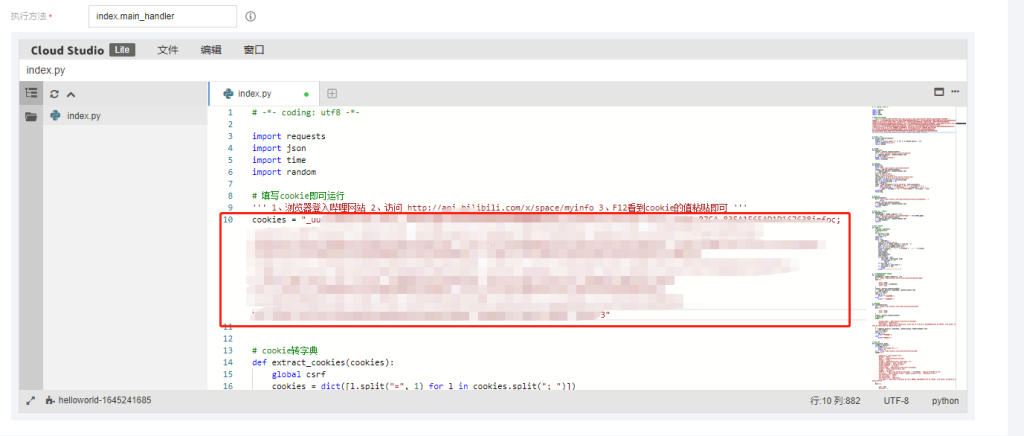This screenshot has width=1024, height=436.
Task: Click the unsaved green dot on the index.py tab
Action: coord(306,94)
